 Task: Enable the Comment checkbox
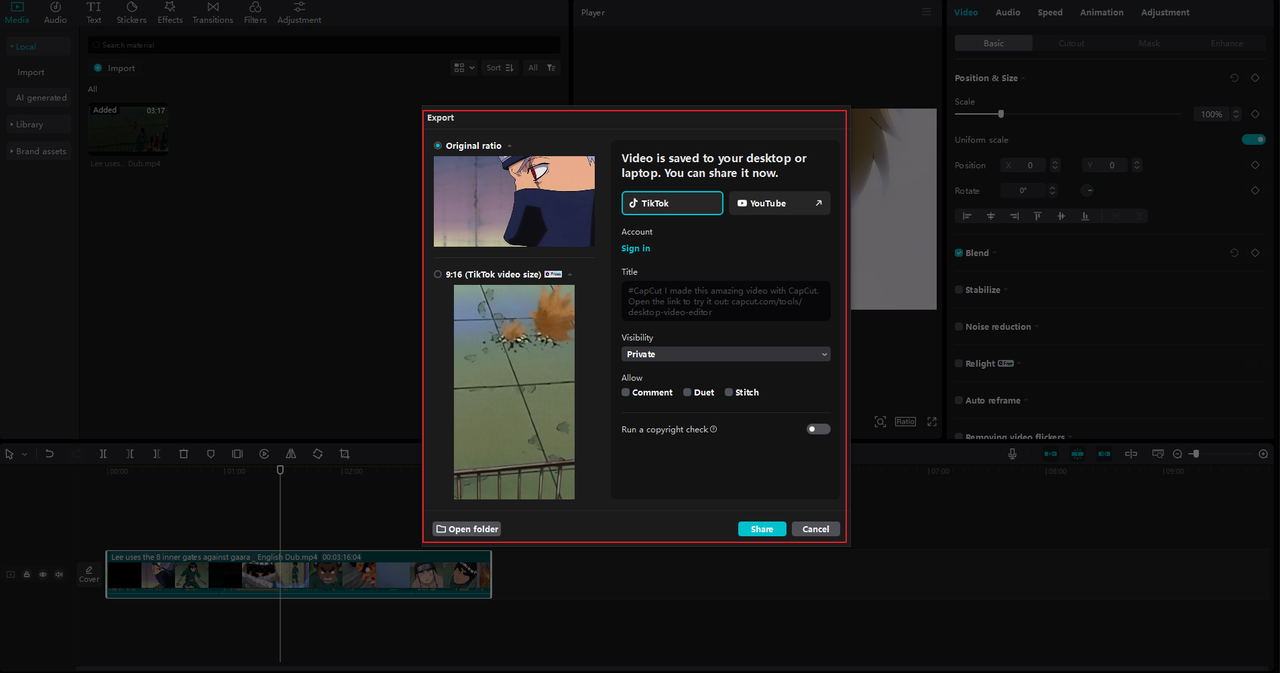tap(626, 392)
